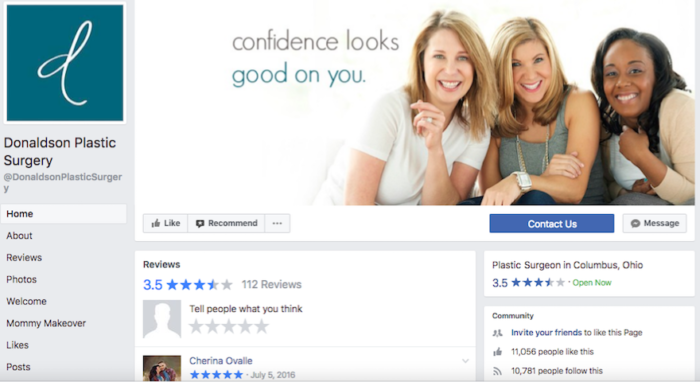The width and height of the screenshot is (700, 382).
Task: Expand Cherina Ovalle review options chevron
Action: tap(465, 361)
